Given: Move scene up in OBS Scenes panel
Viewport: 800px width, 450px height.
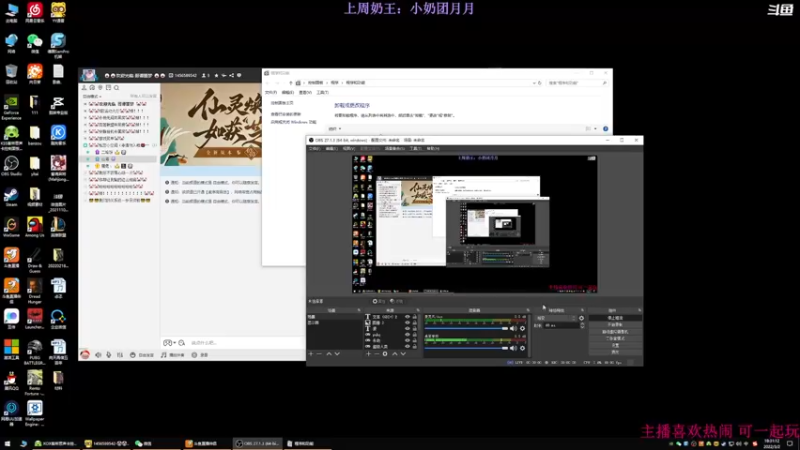Looking at the screenshot, I should [x=329, y=354].
